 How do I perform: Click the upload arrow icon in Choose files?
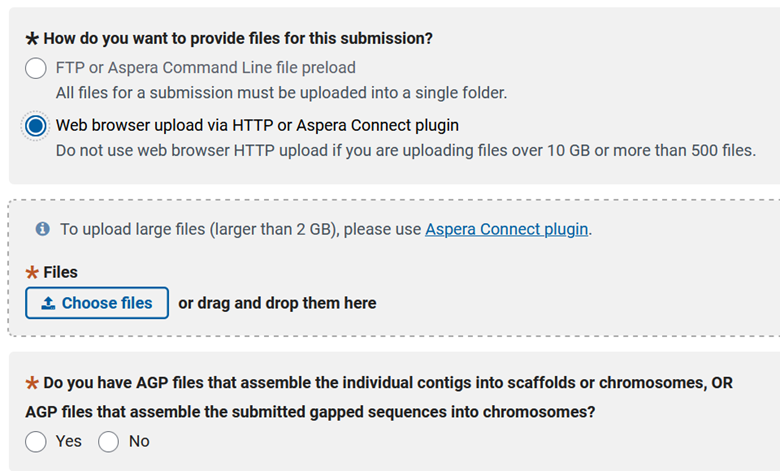[x=48, y=303]
